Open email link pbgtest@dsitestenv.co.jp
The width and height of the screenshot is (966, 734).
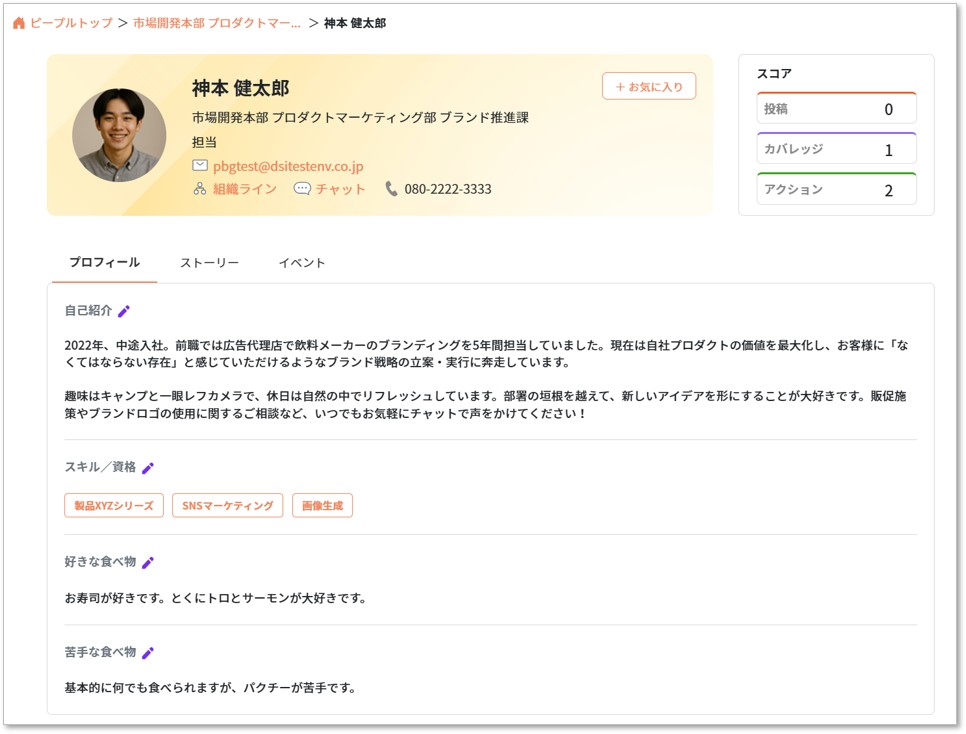288,166
